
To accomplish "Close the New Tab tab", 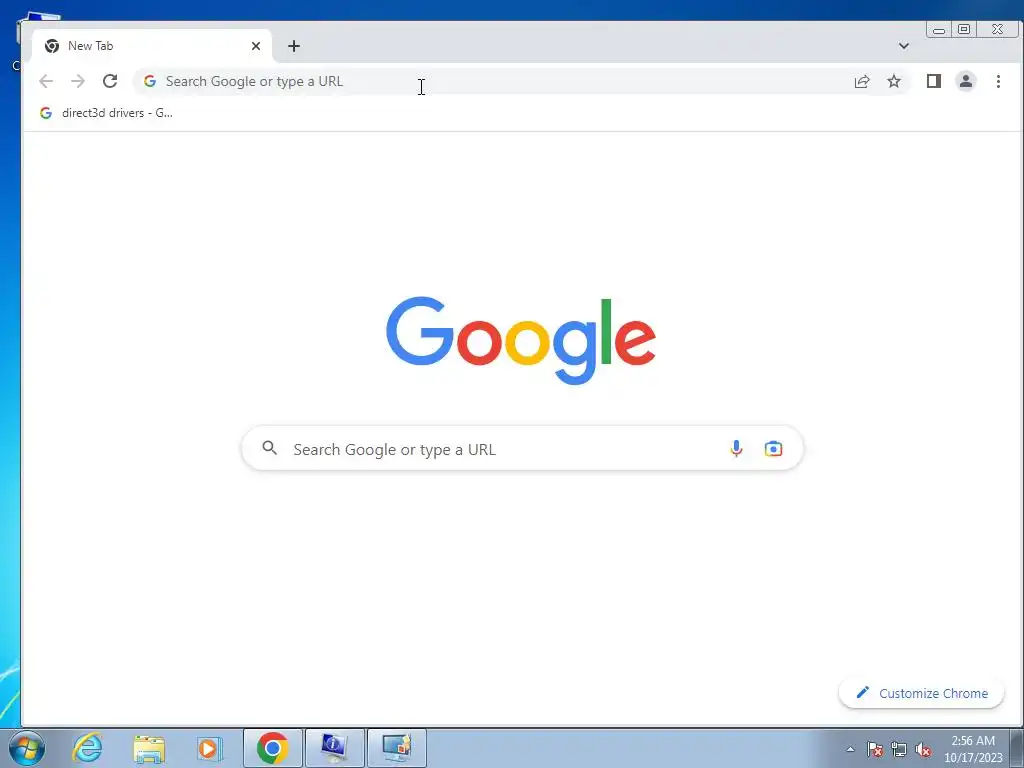I will coord(256,46).
